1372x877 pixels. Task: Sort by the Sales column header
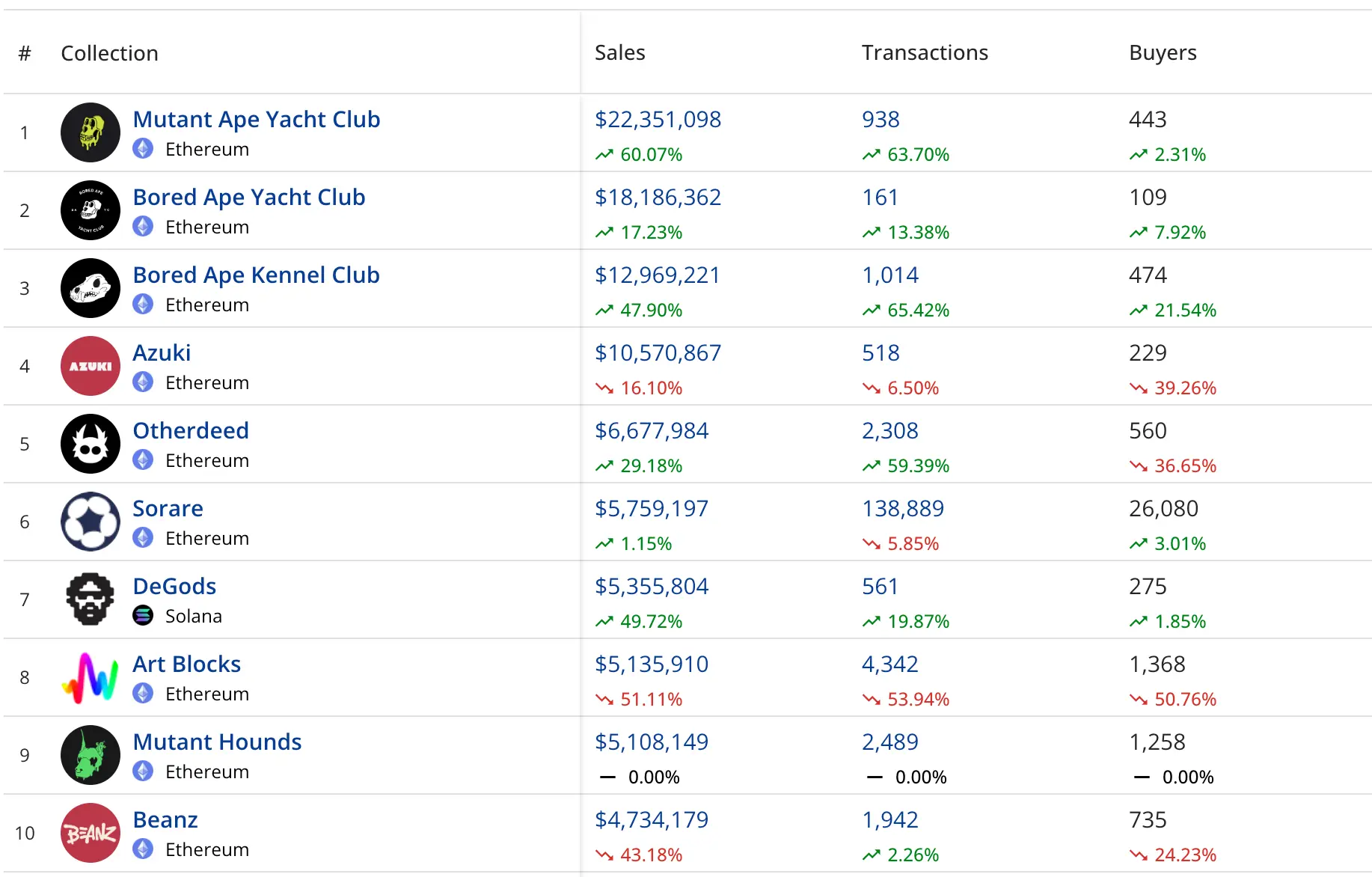[620, 53]
